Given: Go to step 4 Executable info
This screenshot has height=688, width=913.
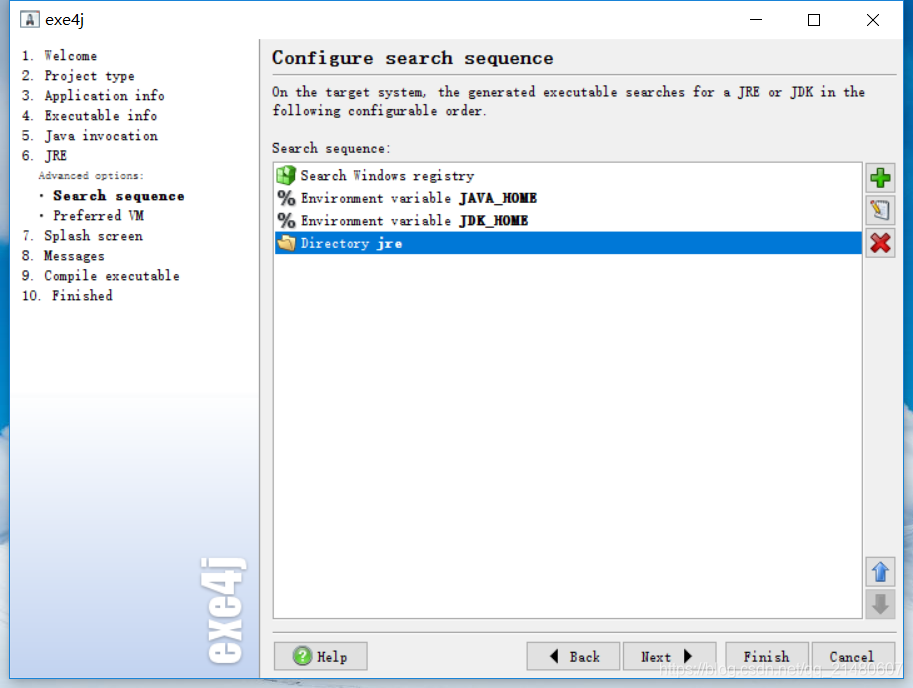Looking at the screenshot, I should click(90, 115).
